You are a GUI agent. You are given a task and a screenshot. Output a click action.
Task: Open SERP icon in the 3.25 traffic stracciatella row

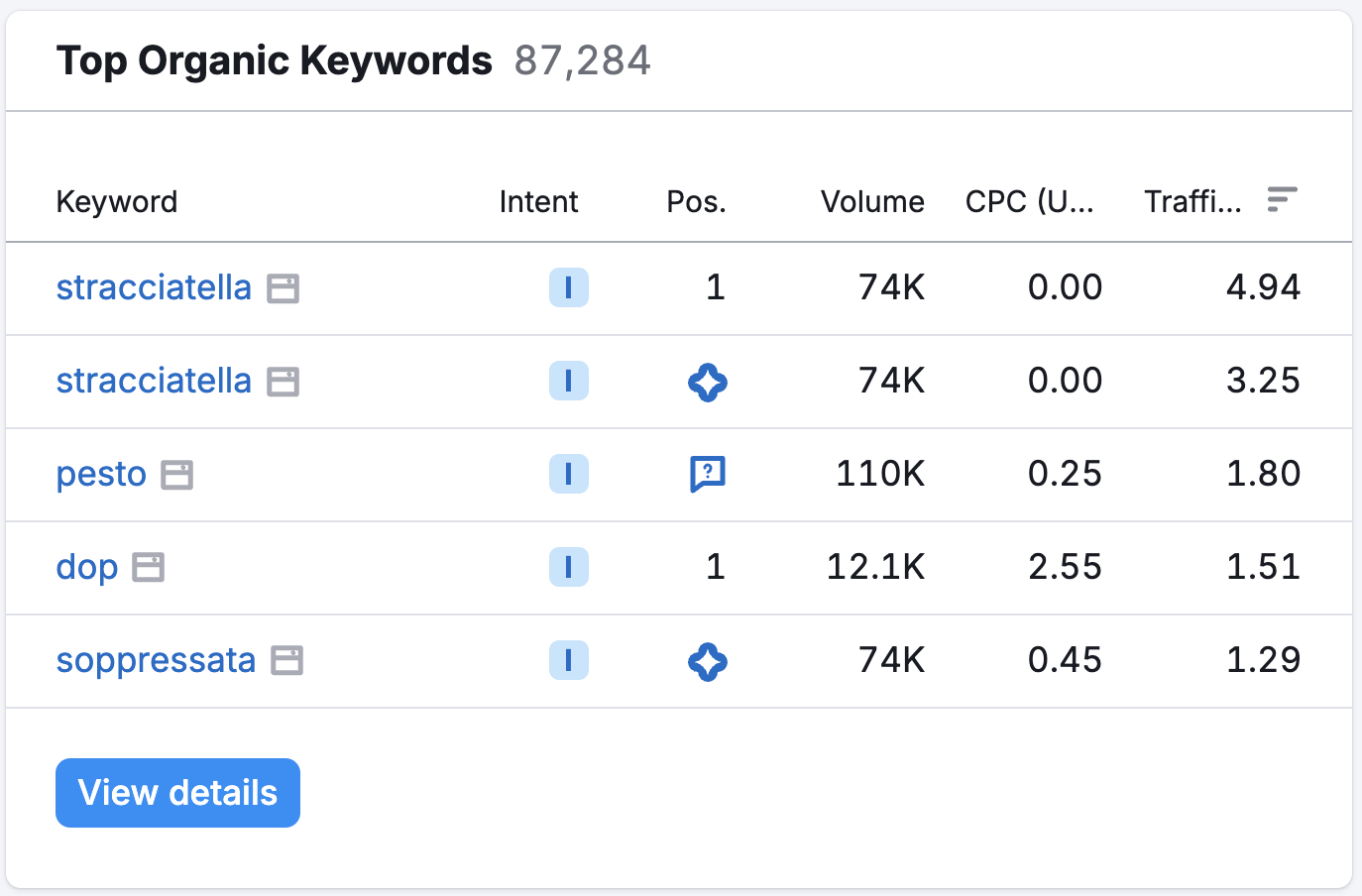[284, 382]
